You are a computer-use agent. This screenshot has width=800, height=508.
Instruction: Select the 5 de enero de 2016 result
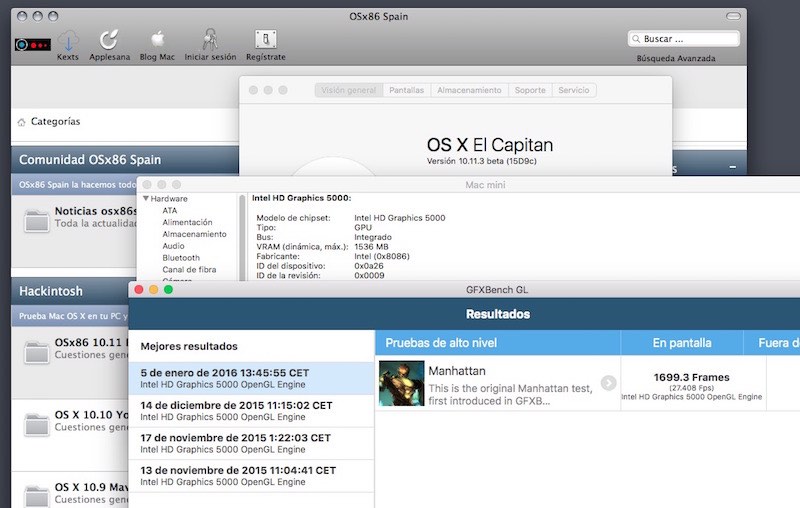click(252, 378)
